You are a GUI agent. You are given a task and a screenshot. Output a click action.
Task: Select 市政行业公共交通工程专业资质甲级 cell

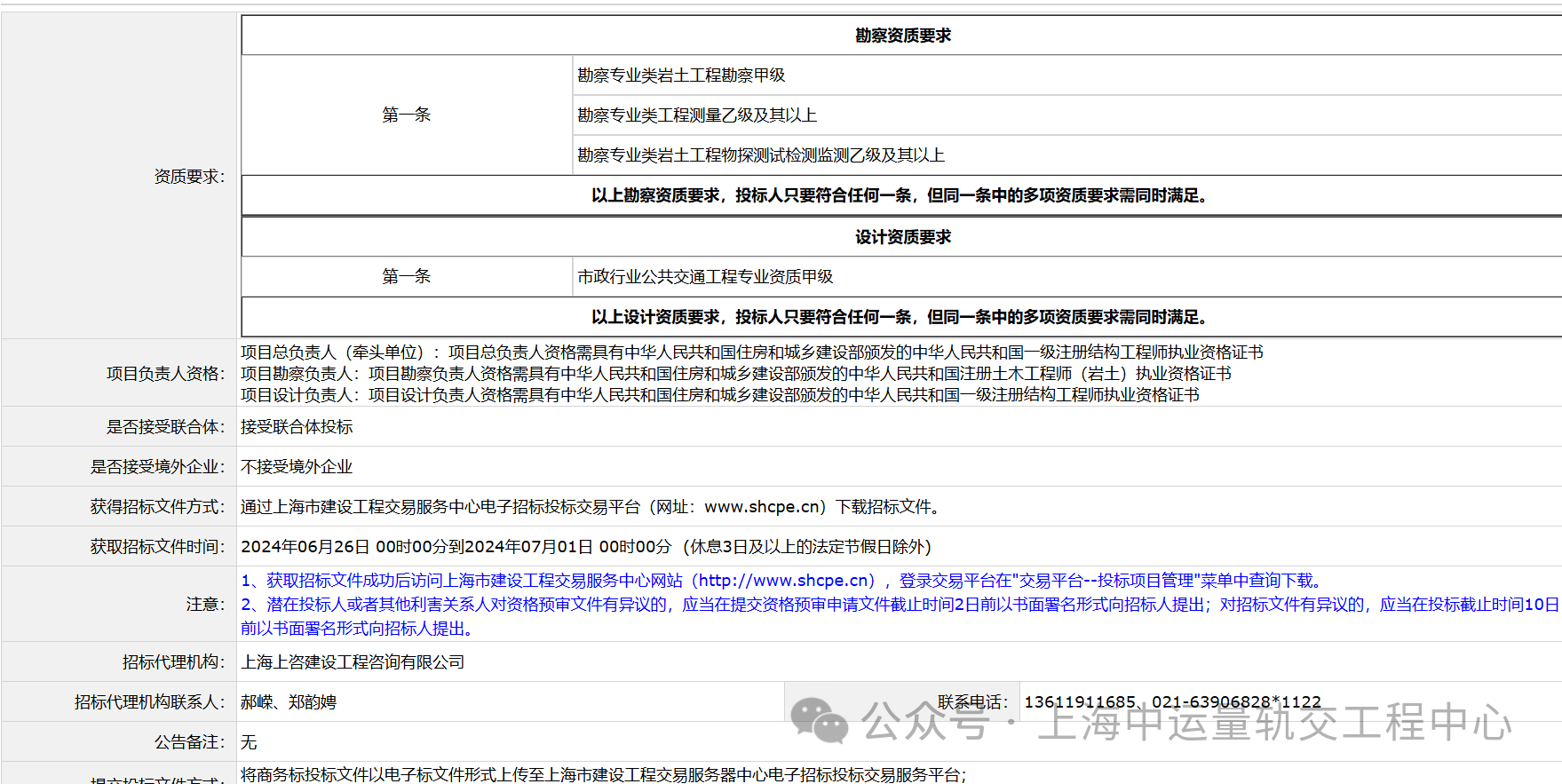(x=705, y=277)
